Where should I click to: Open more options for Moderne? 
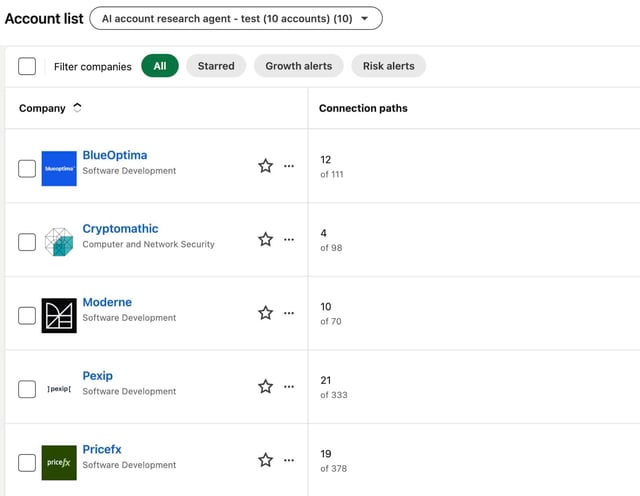coord(289,313)
